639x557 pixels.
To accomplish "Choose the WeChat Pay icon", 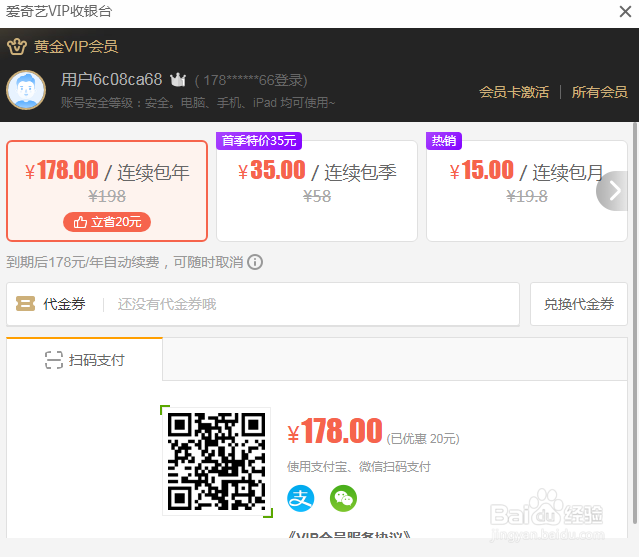I will [x=343, y=498].
